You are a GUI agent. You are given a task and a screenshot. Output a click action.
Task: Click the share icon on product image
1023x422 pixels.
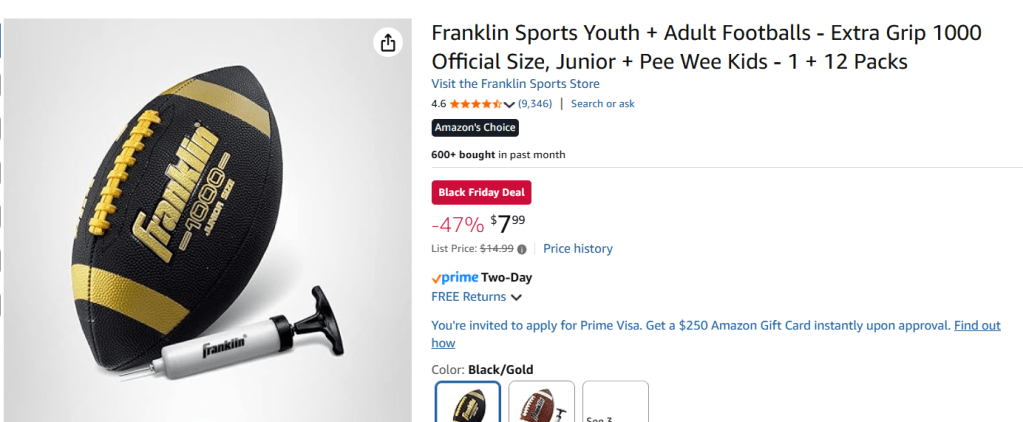tap(387, 42)
